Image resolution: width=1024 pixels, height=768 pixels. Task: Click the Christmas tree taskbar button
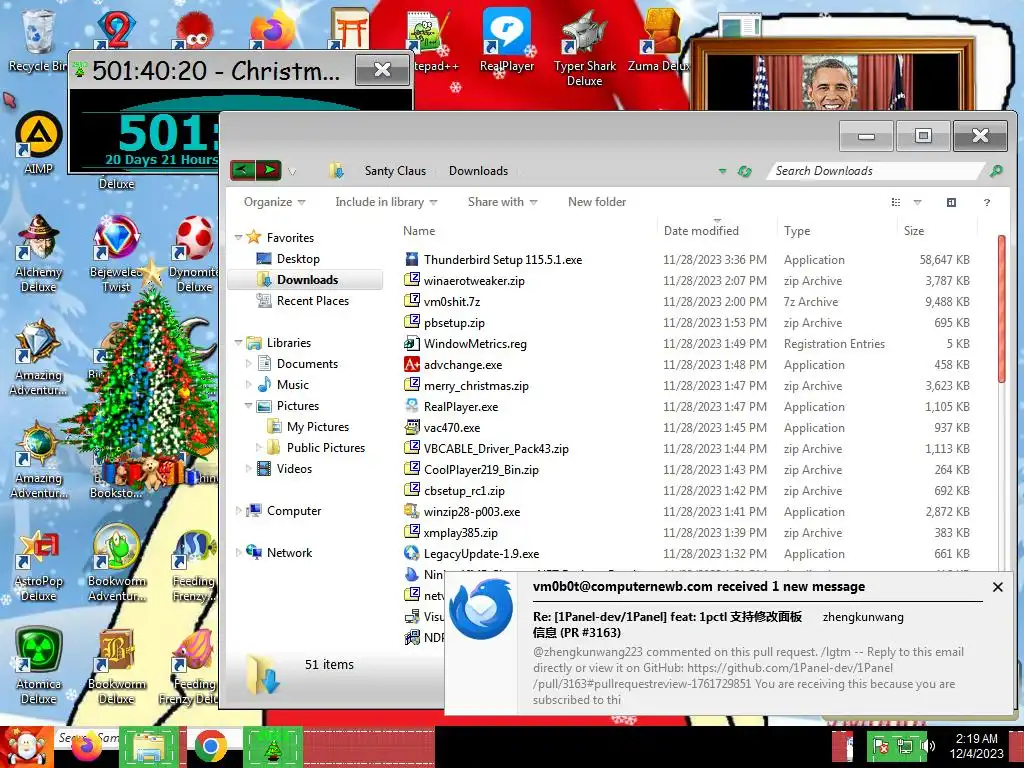click(273, 746)
